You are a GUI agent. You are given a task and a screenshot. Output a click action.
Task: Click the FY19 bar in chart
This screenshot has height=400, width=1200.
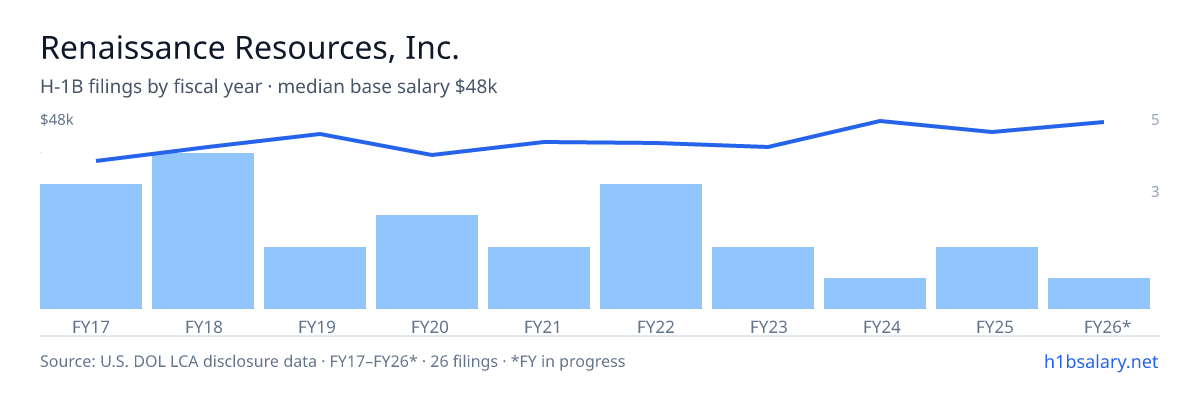(x=315, y=278)
